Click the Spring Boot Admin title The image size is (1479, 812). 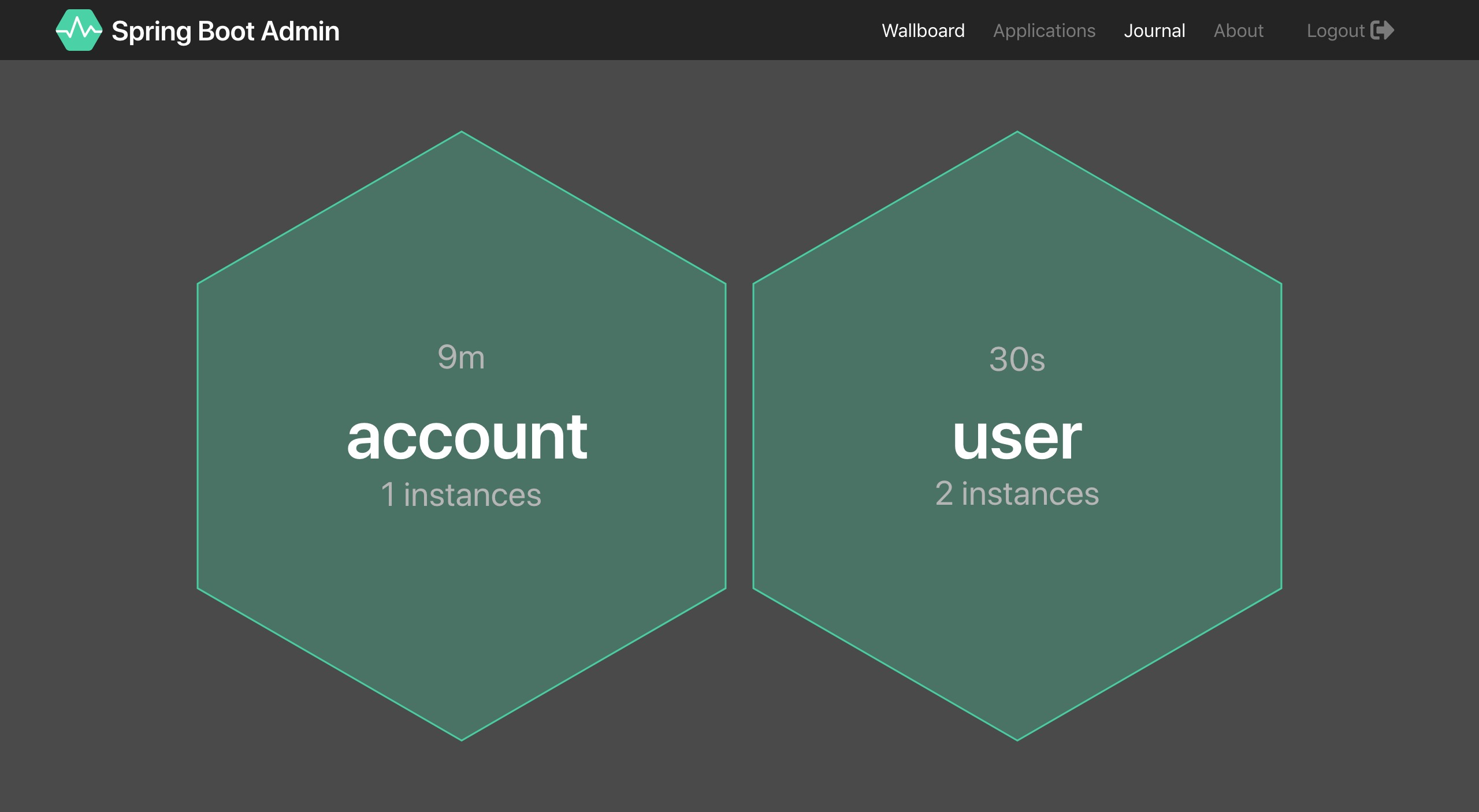[225, 31]
